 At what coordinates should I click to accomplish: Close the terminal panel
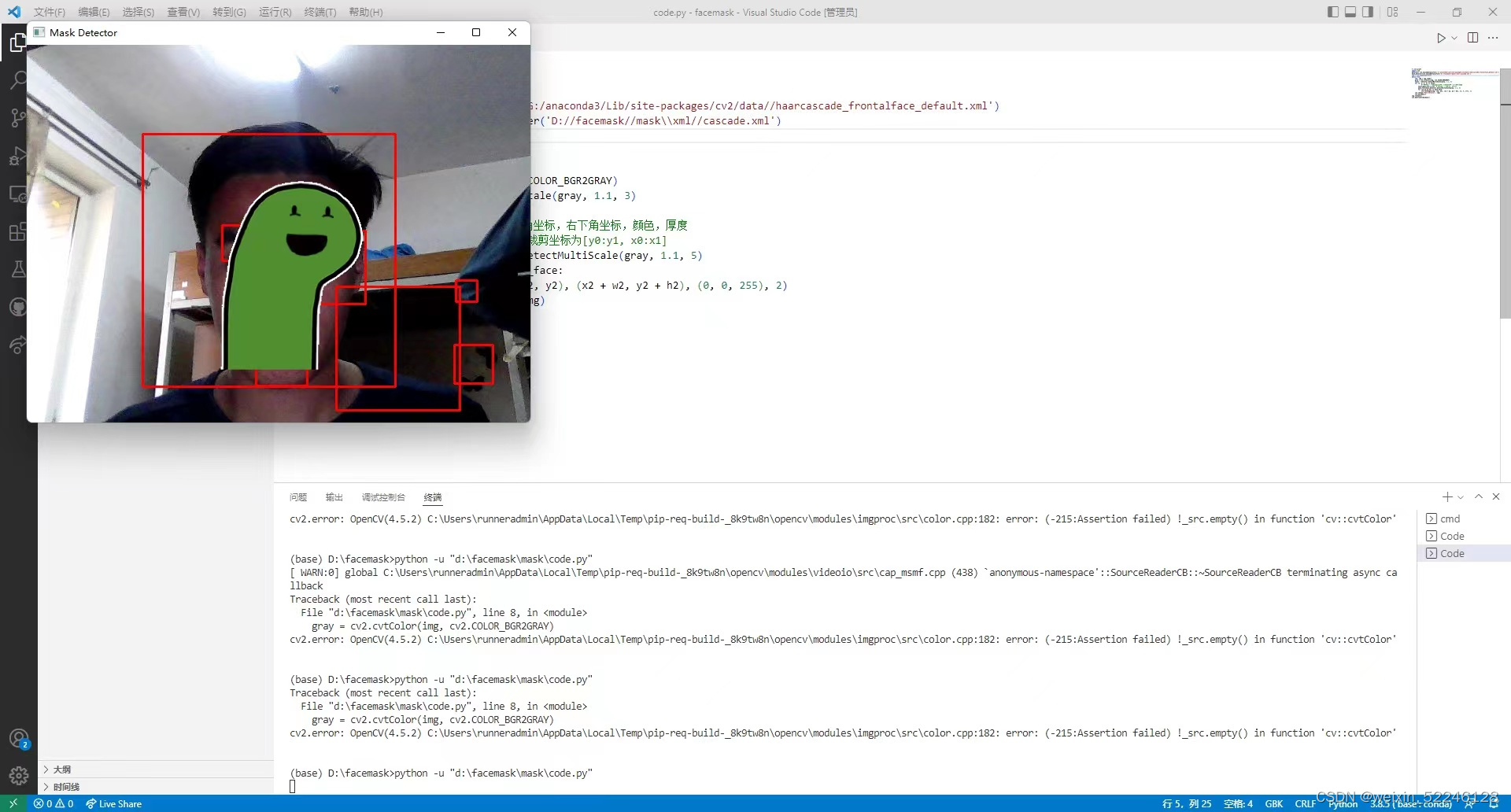tap(1496, 496)
